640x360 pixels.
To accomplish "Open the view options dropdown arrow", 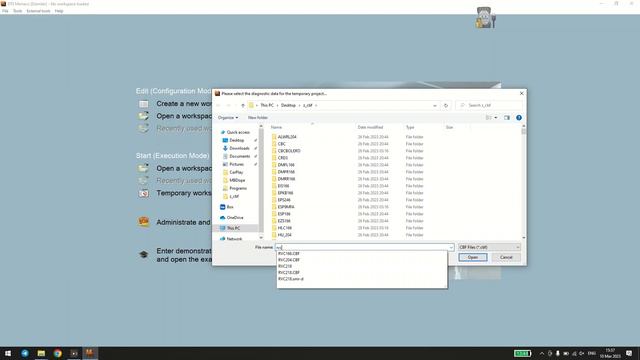I will [496, 118].
